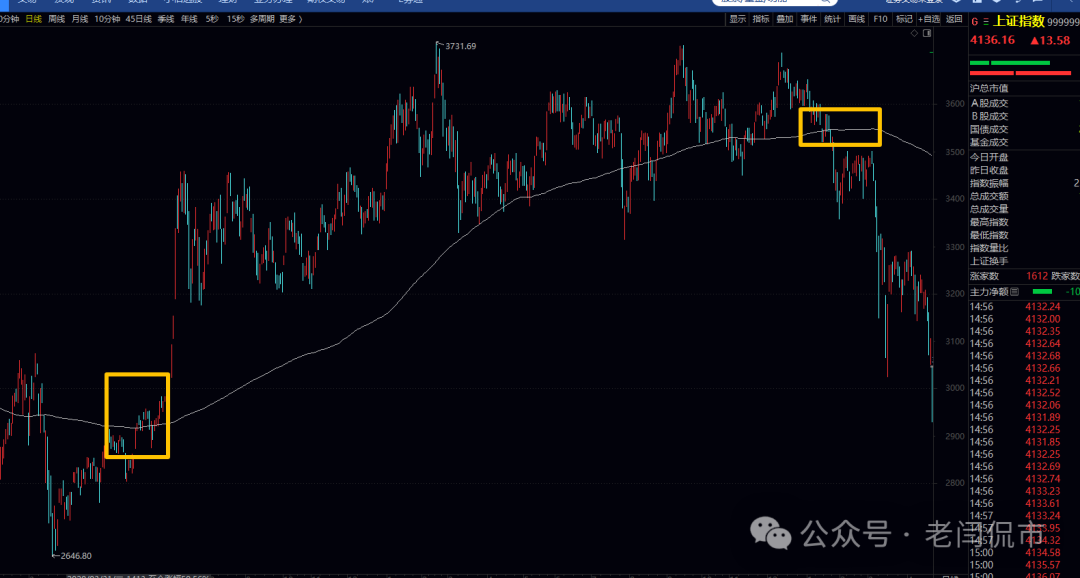Click the 基金成交 row
The height and width of the screenshot is (578, 1080).
(x=1024, y=143)
